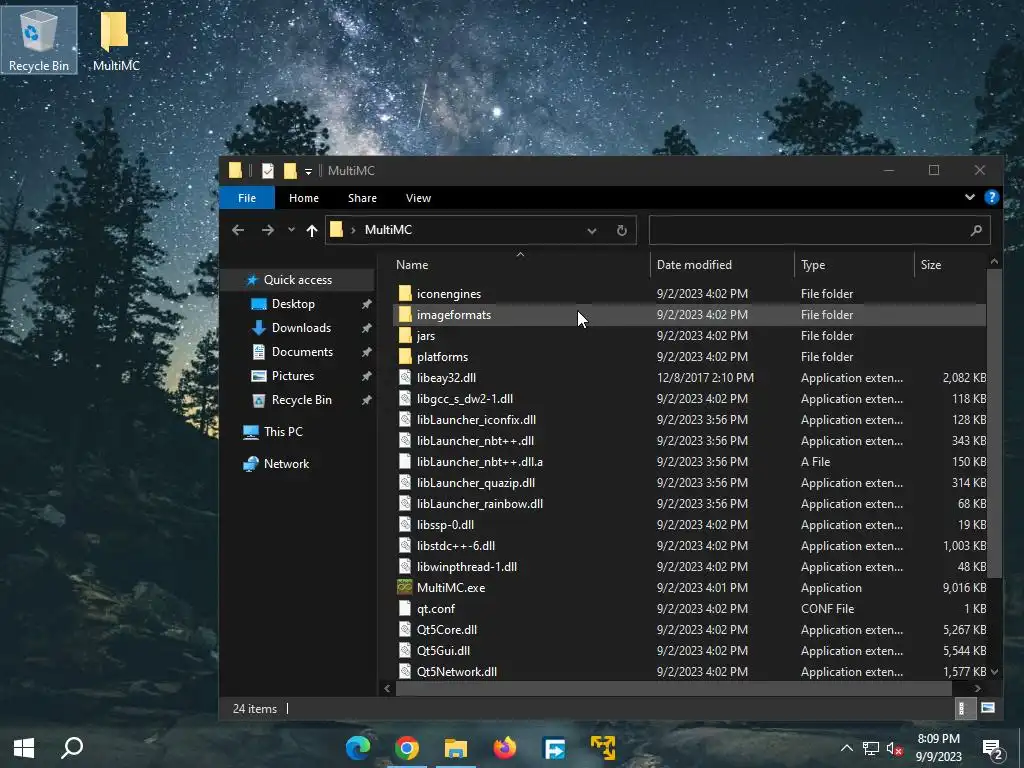This screenshot has width=1024, height=768.
Task: Open Help via blue question icon
Action: click(x=991, y=197)
